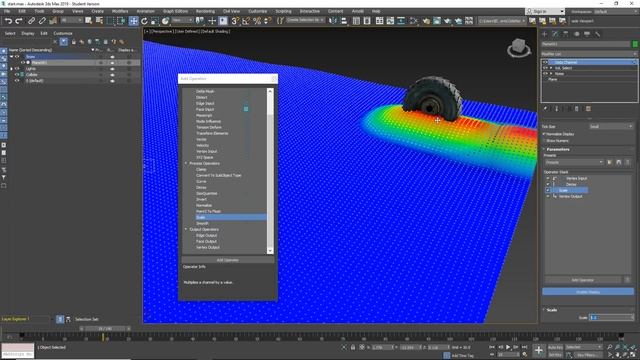Open the Utilities tab wrench icon

tap(598, 34)
